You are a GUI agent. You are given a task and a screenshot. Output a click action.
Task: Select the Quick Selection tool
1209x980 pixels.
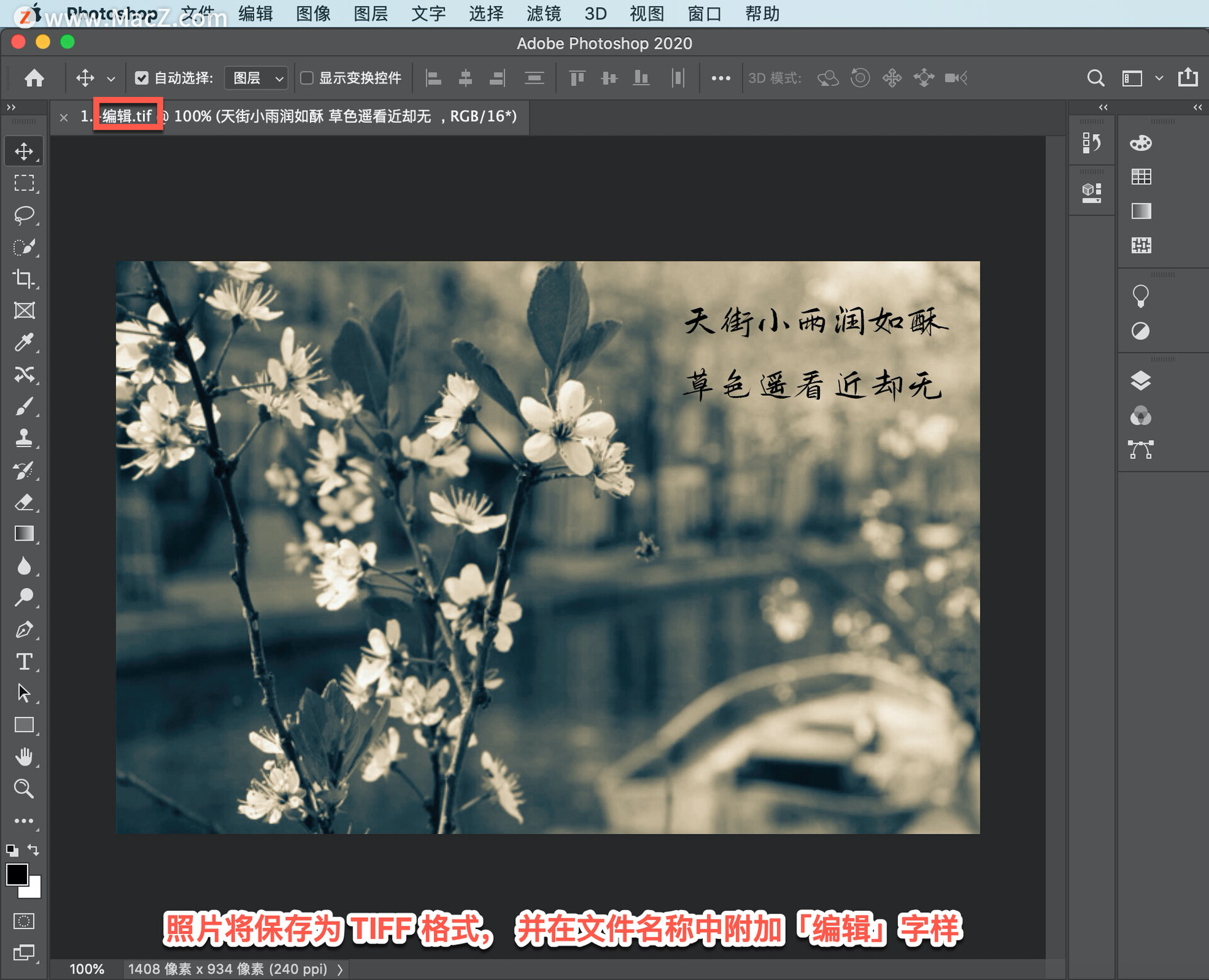[24, 247]
